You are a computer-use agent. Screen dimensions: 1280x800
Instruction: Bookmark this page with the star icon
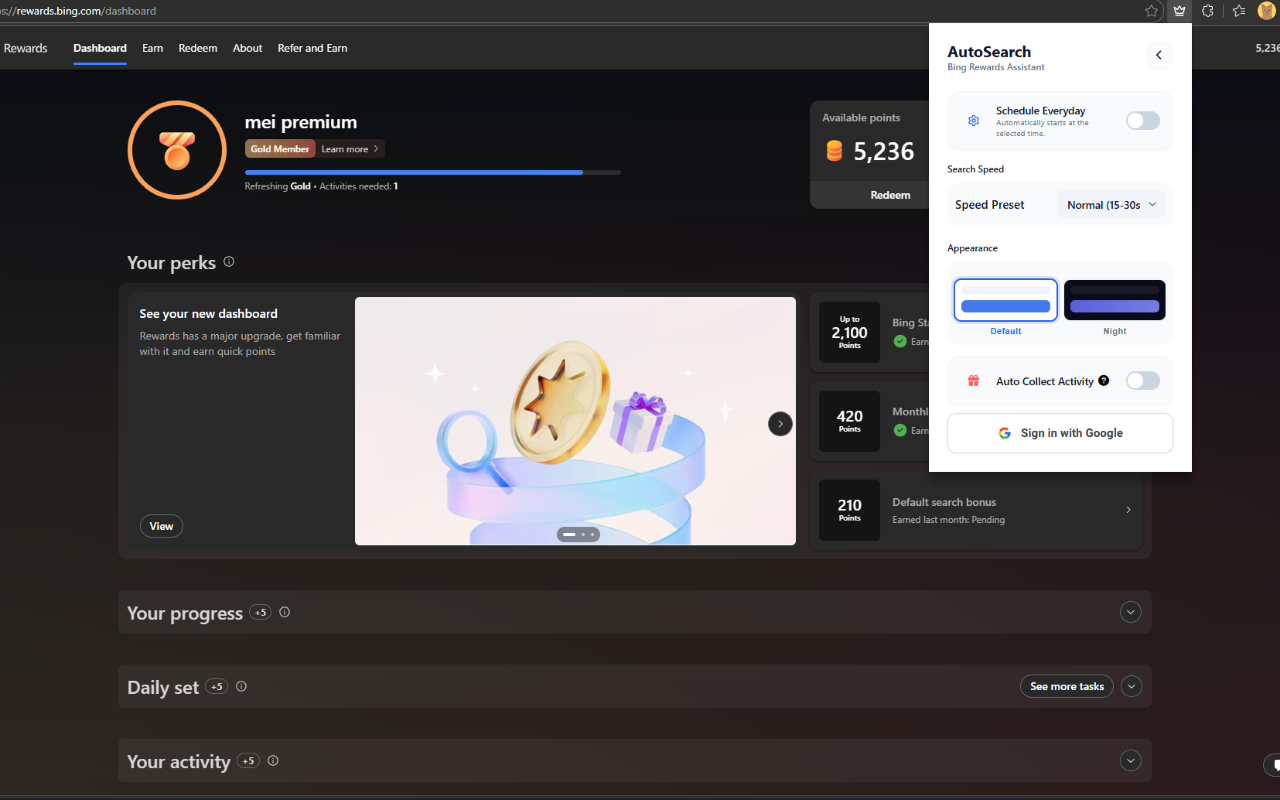point(1152,11)
